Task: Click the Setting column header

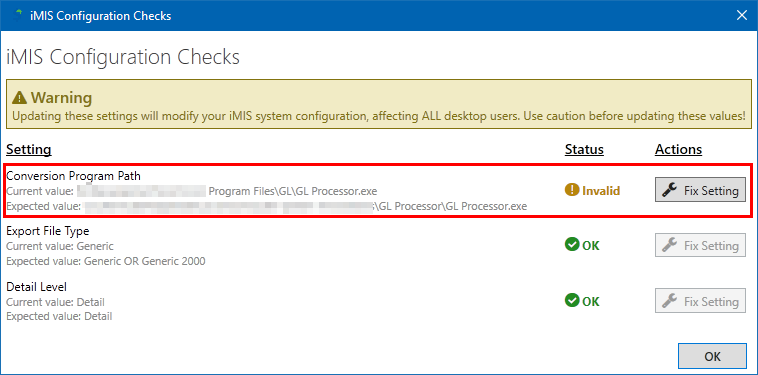Action: 29,149
